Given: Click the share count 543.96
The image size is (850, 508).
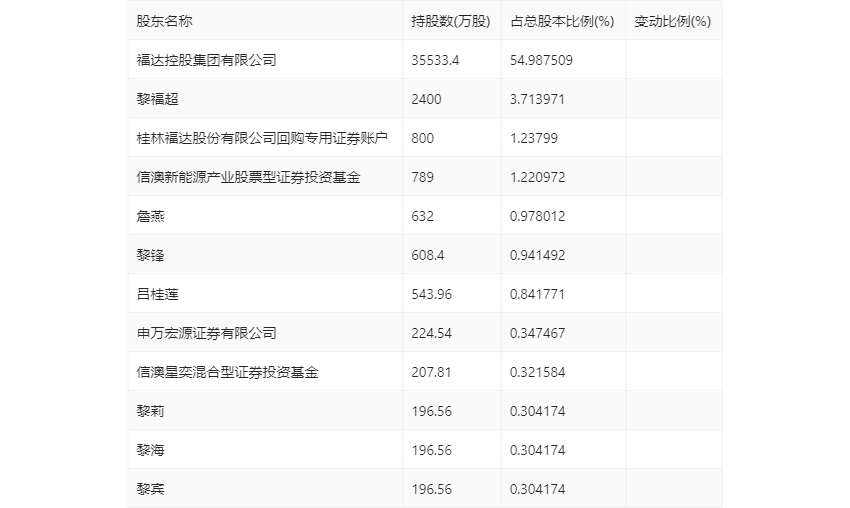Looking at the screenshot, I should pos(432,294).
